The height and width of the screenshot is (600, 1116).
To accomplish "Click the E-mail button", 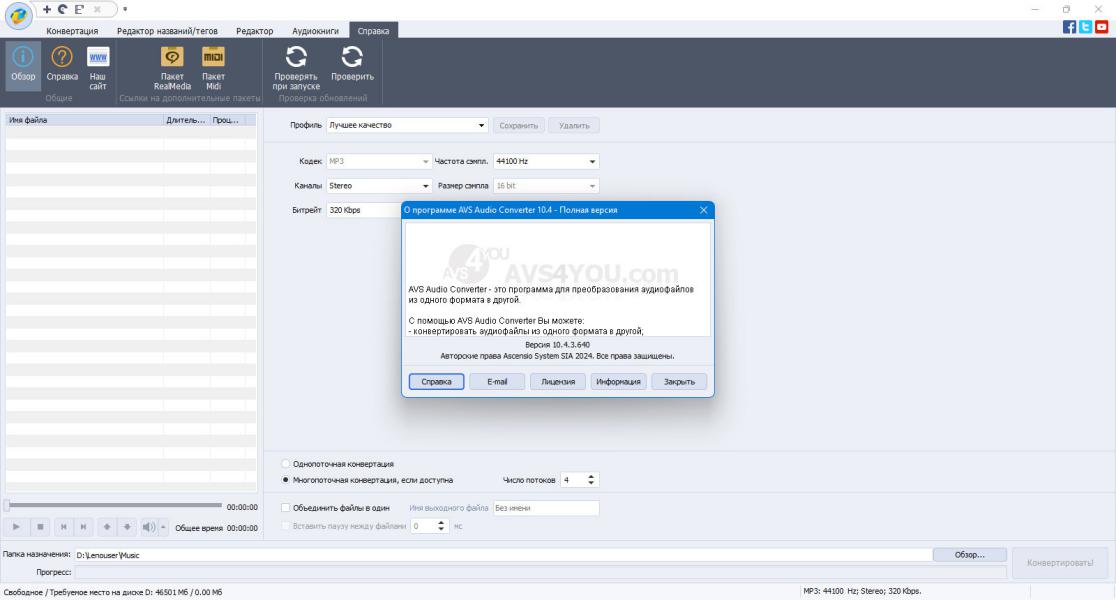I will 497,381.
